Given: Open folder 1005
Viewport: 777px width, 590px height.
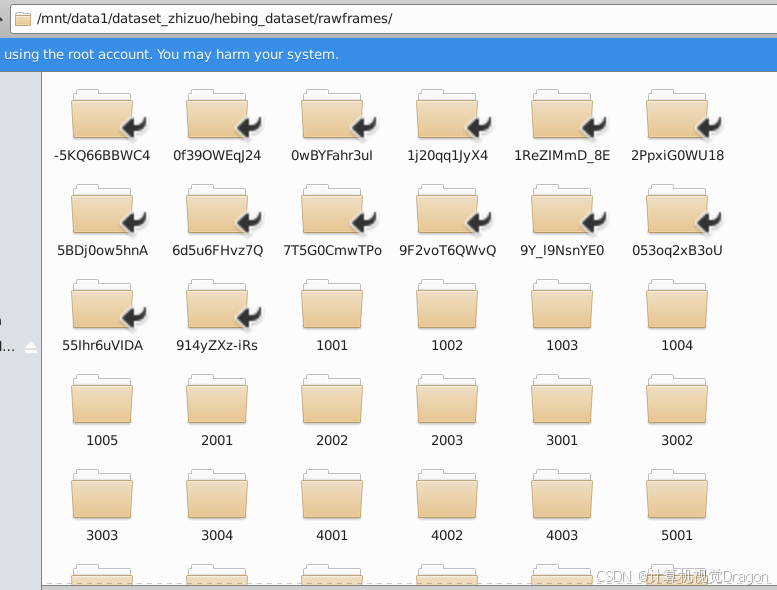Looking at the screenshot, I should coord(102,399).
